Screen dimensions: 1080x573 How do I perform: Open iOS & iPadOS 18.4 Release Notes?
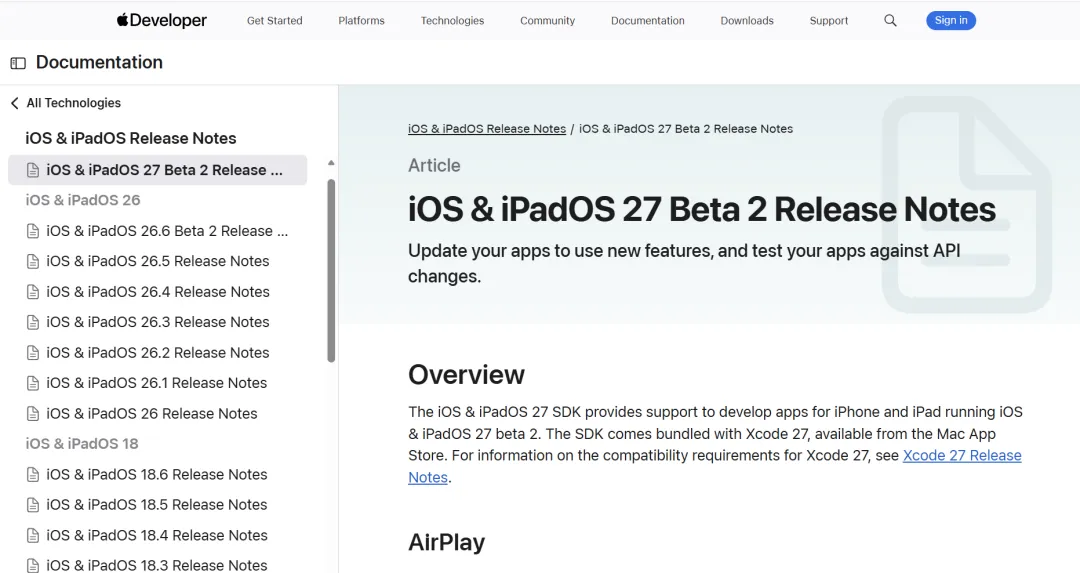click(156, 535)
